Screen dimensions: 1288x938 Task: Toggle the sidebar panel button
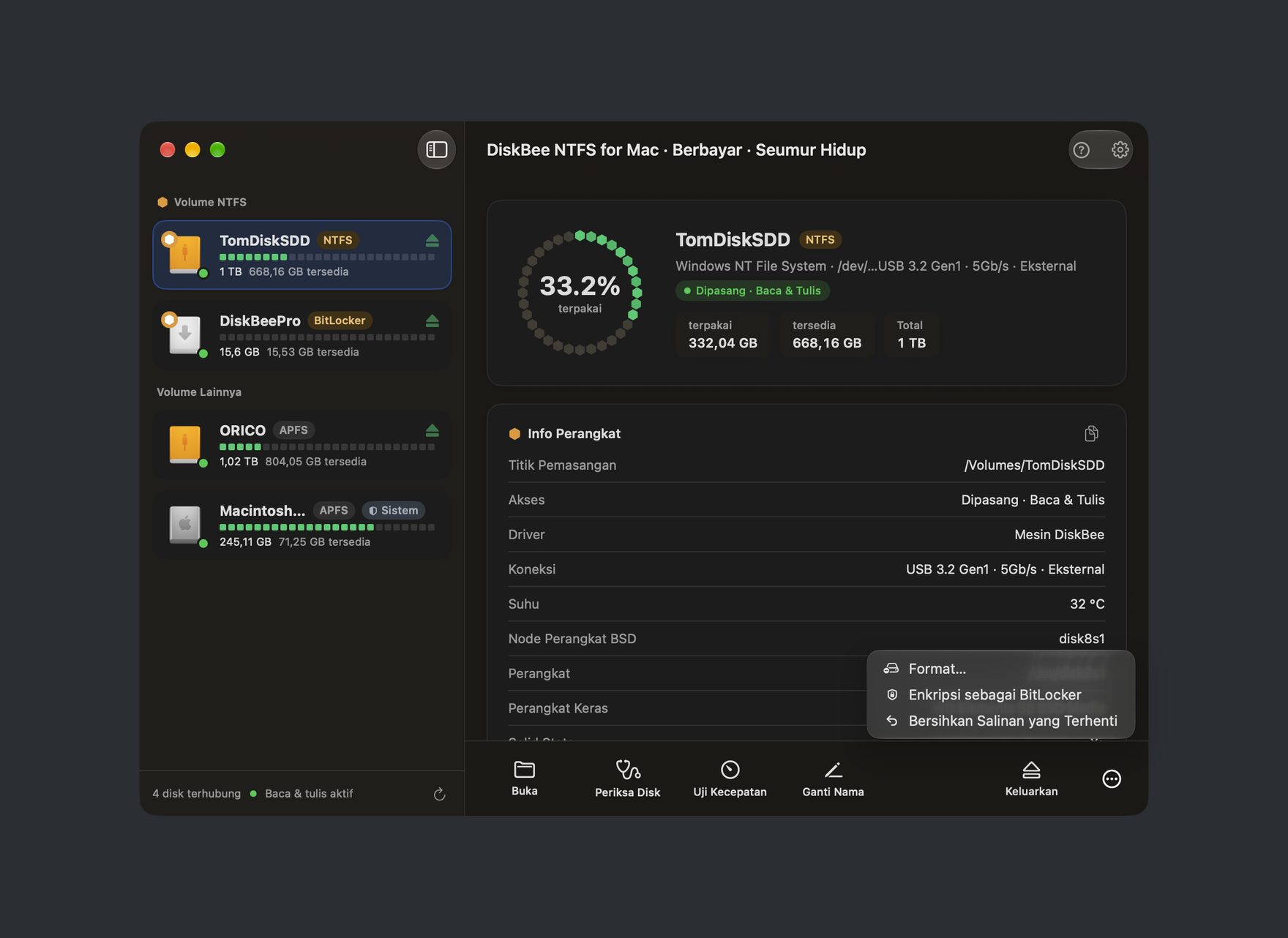coord(437,149)
